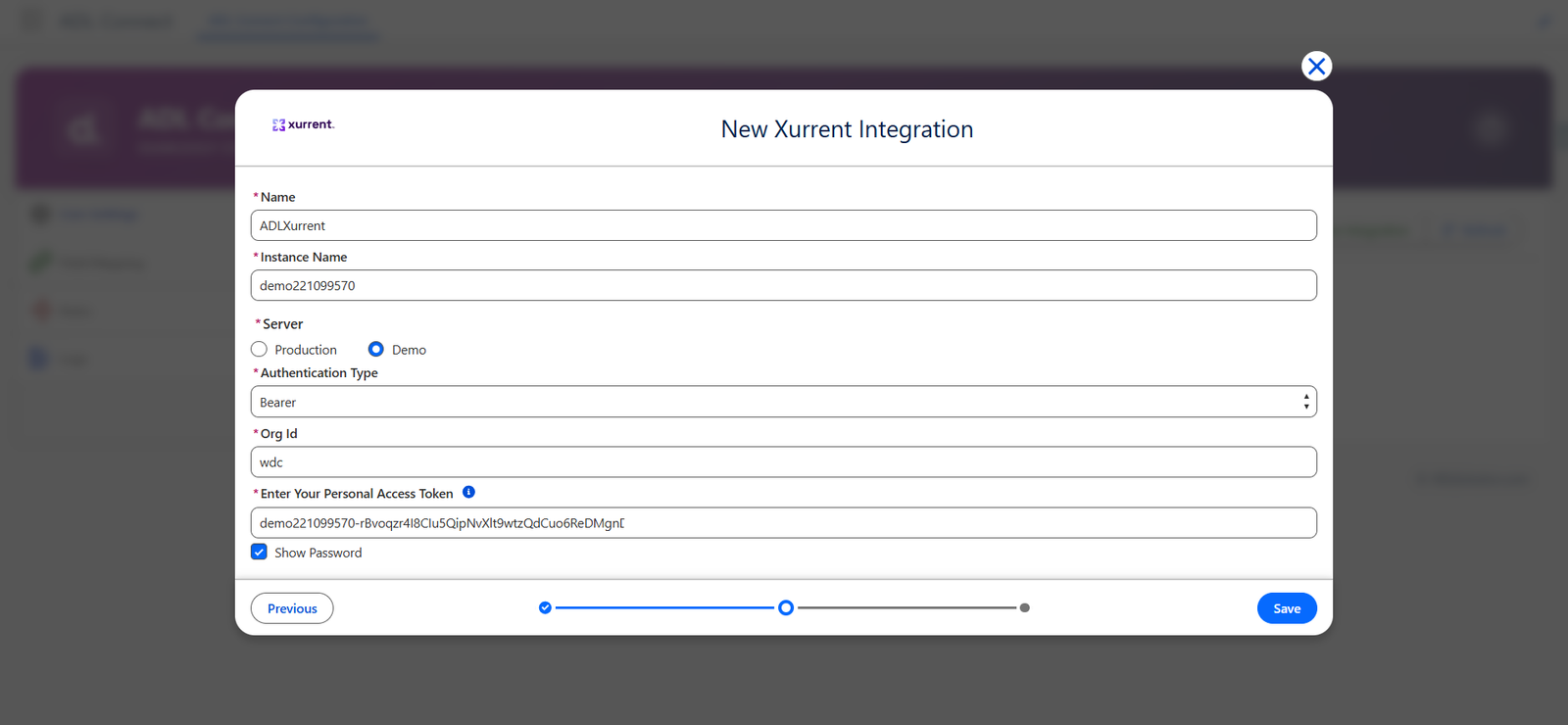
Task: Click the Show Password label text
Action: point(318,553)
